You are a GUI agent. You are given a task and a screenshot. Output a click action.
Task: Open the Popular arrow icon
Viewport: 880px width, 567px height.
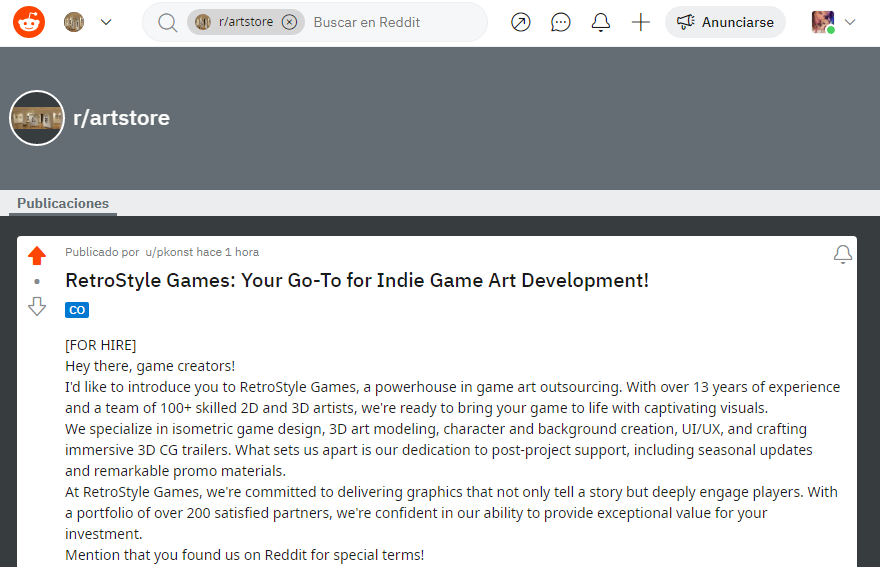[521, 22]
